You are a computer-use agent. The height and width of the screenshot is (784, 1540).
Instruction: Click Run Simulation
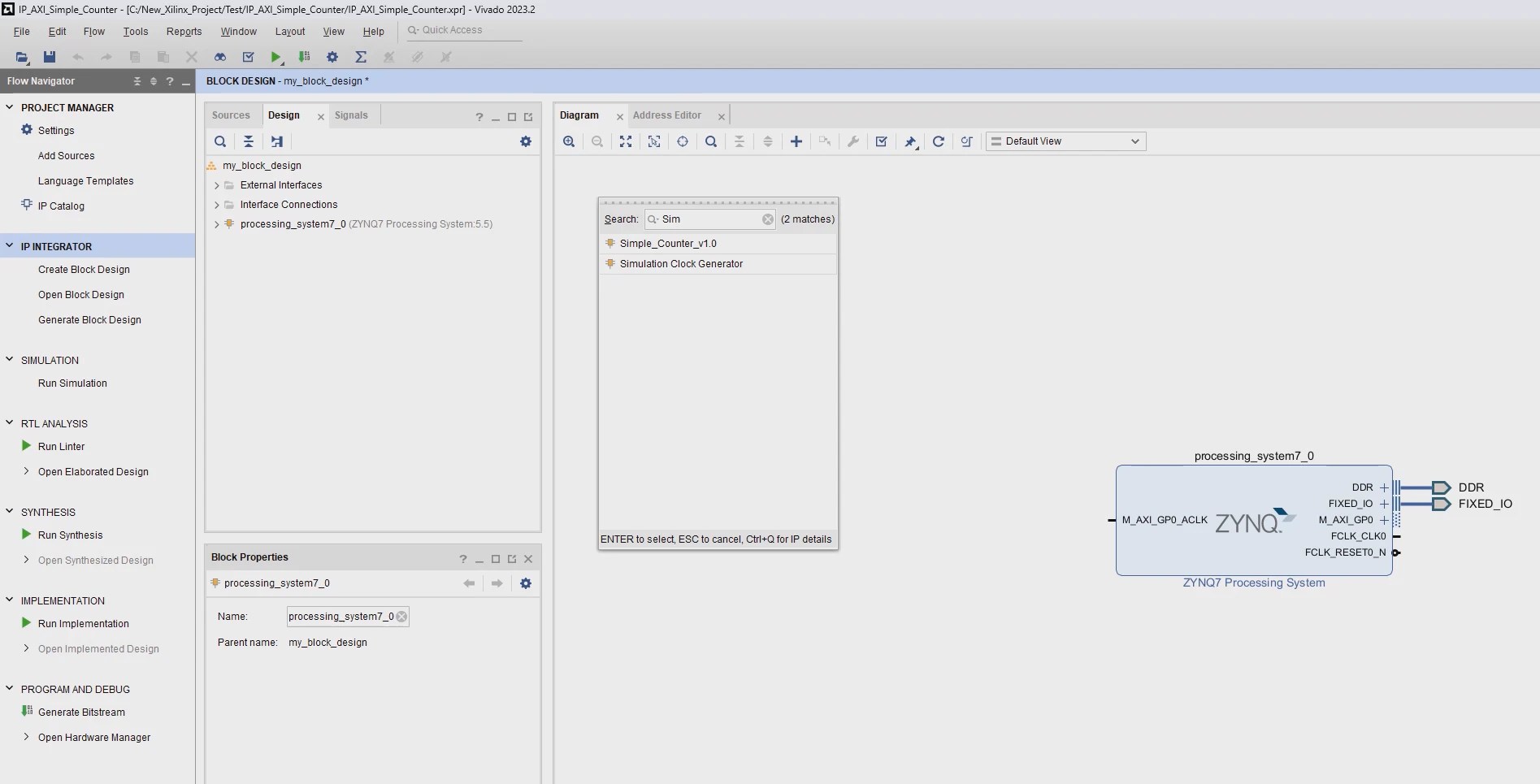[x=72, y=383]
